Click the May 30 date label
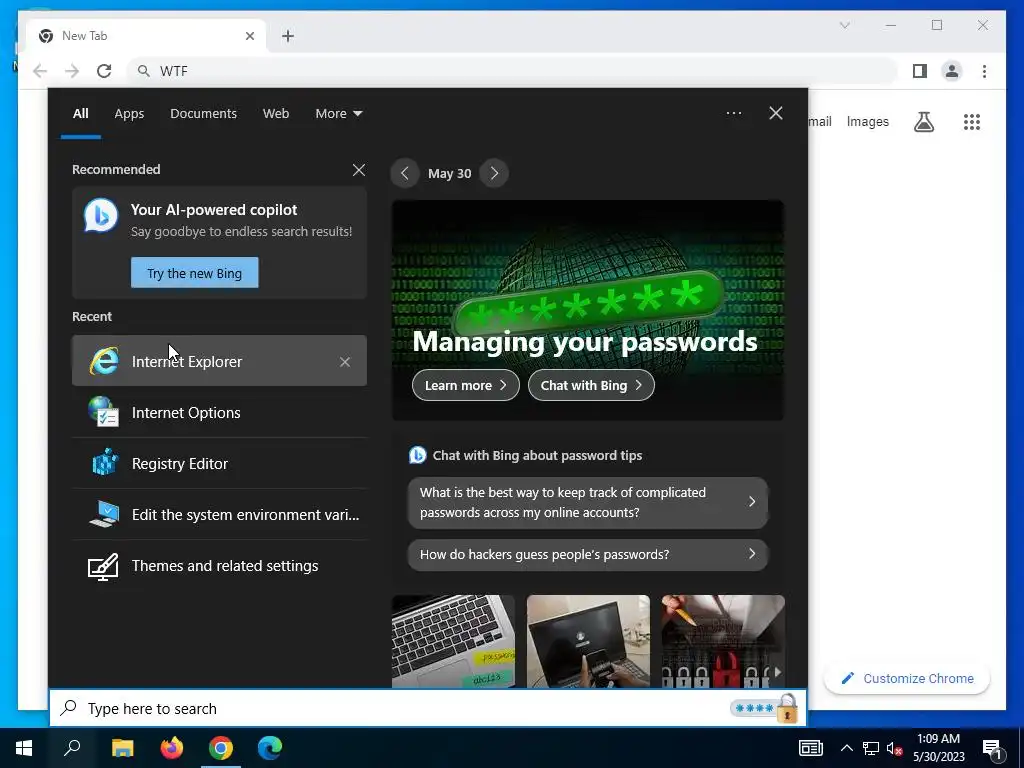 (x=449, y=174)
